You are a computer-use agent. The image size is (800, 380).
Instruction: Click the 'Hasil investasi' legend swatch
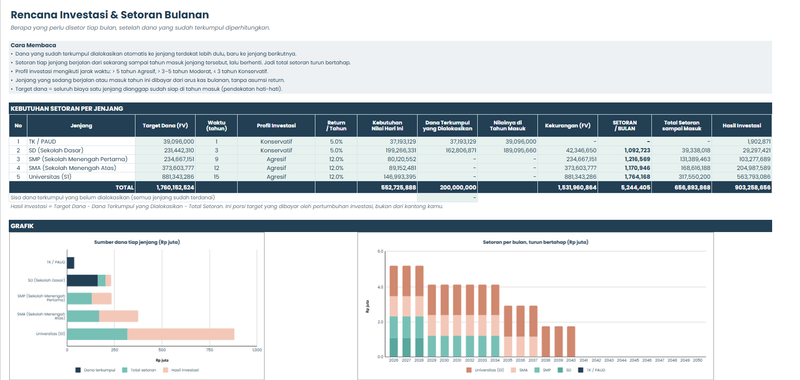pos(166,370)
